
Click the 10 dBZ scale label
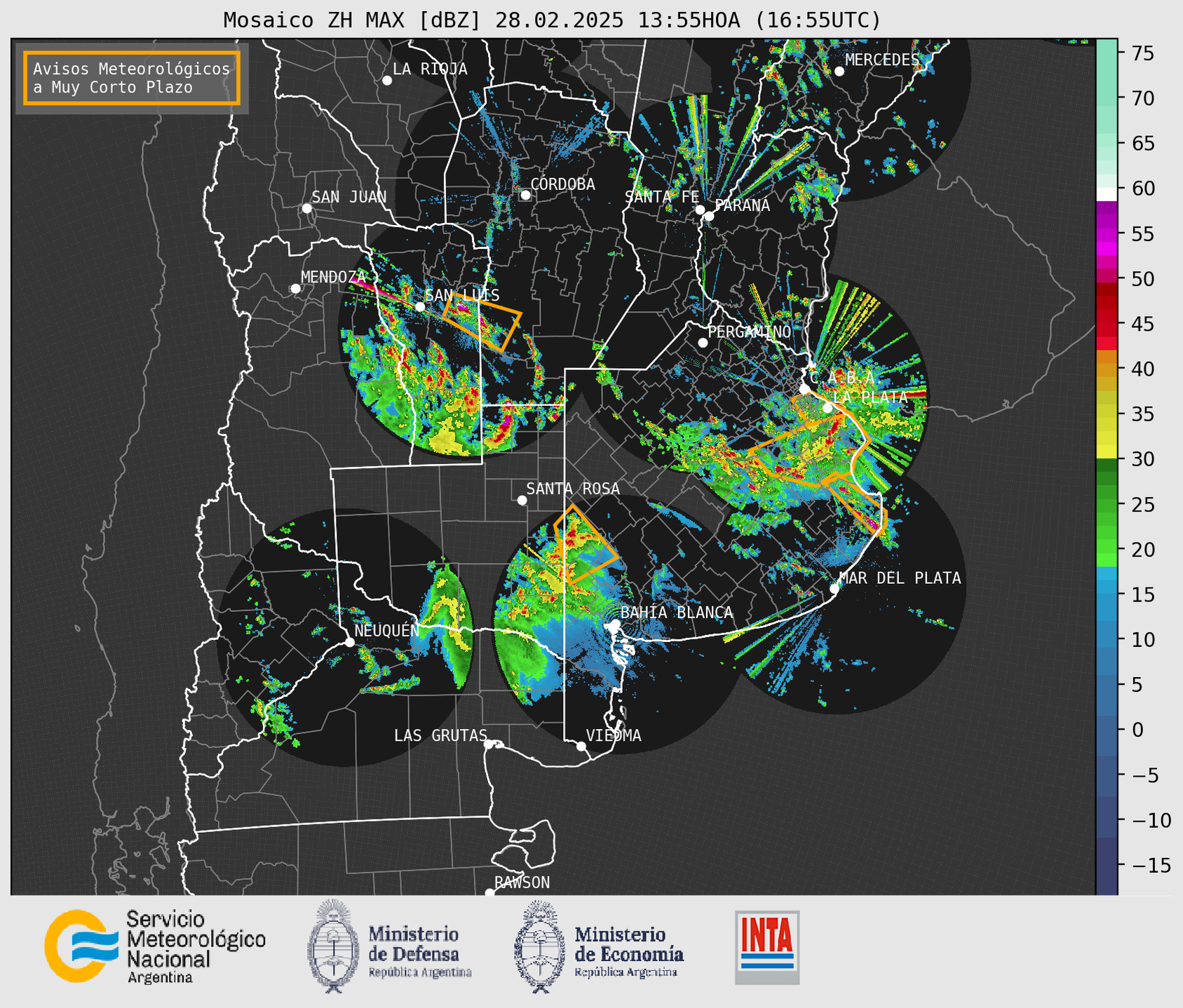[1143, 639]
